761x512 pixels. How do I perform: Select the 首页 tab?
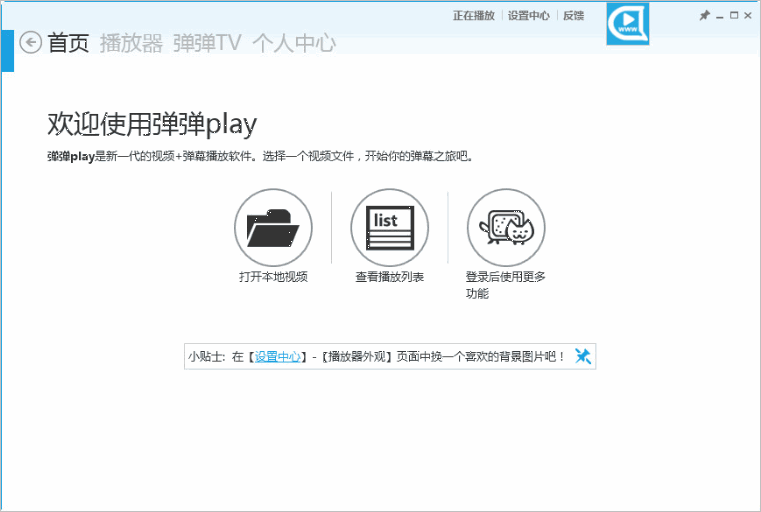[x=68, y=43]
